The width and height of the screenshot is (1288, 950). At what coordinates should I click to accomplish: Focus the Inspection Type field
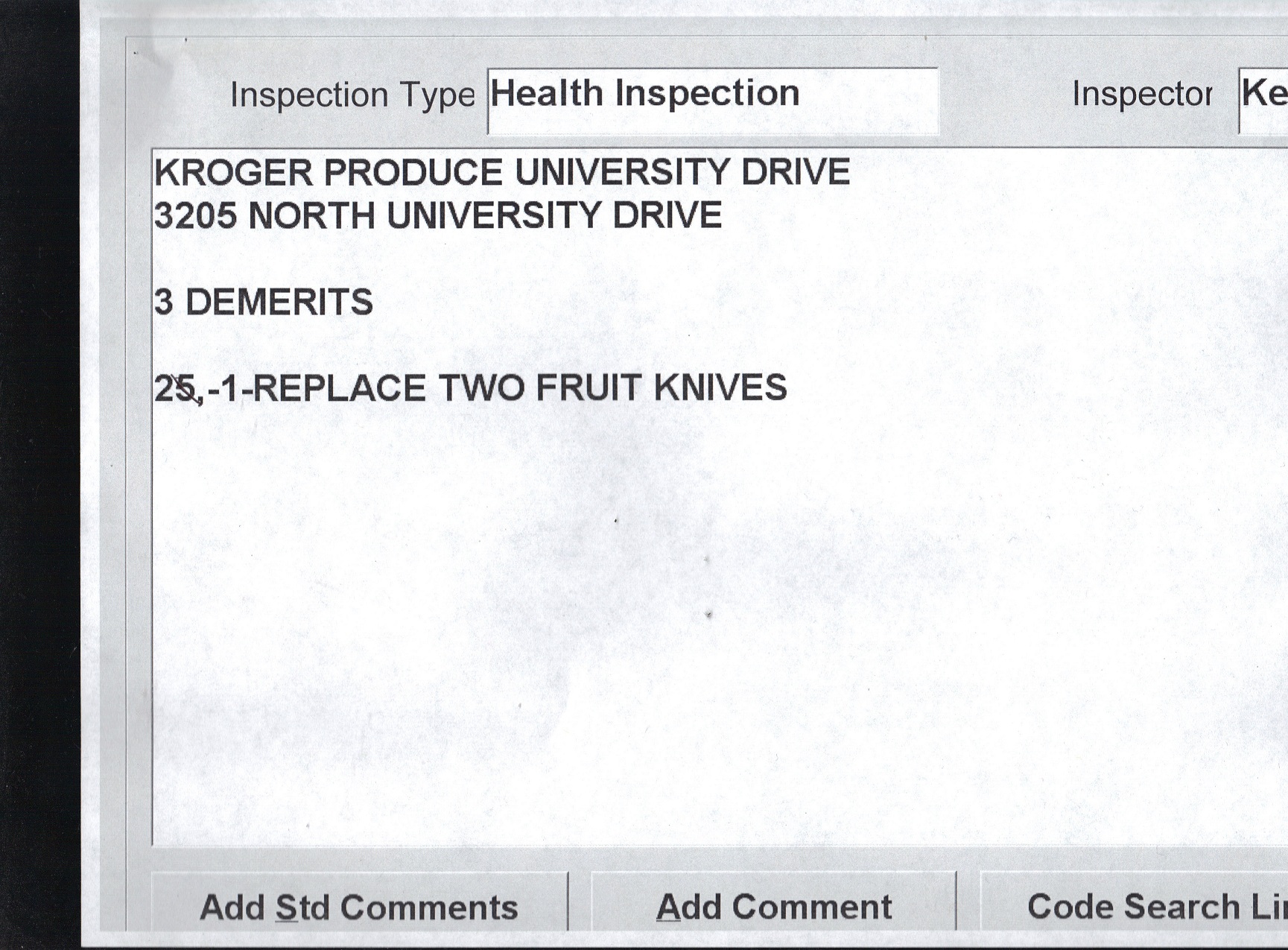[712, 101]
